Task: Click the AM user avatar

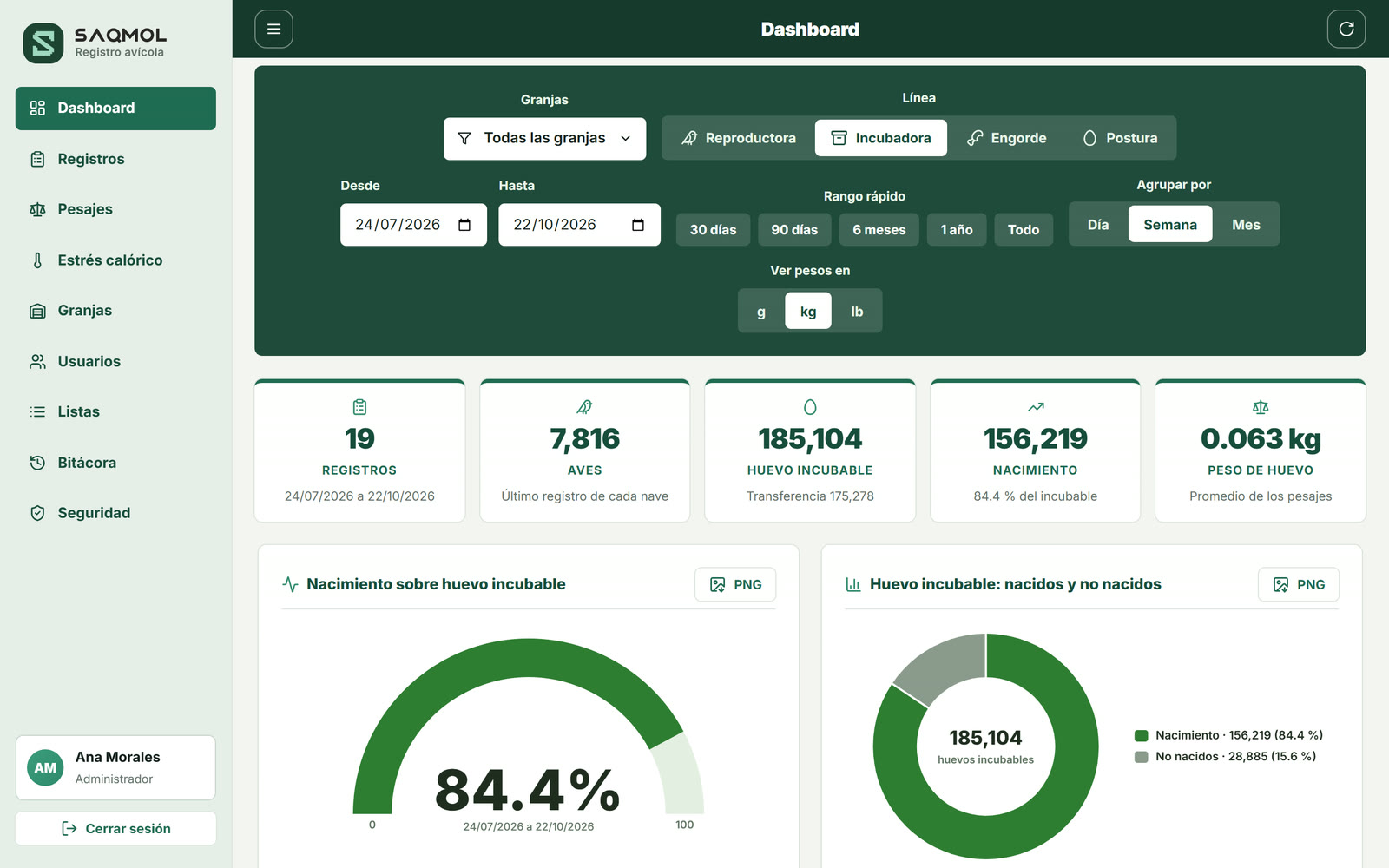Action: pyautogui.click(x=45, y=767)
